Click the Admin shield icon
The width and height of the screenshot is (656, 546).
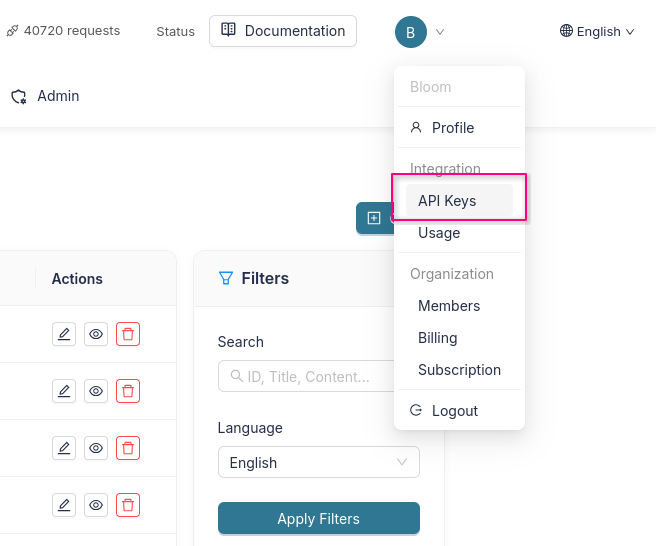point(19,97)
